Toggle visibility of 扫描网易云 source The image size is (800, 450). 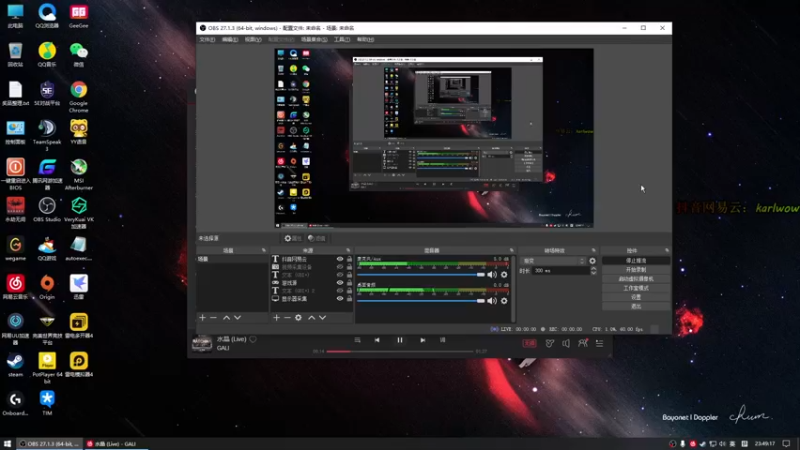click(x=340, y=259)
